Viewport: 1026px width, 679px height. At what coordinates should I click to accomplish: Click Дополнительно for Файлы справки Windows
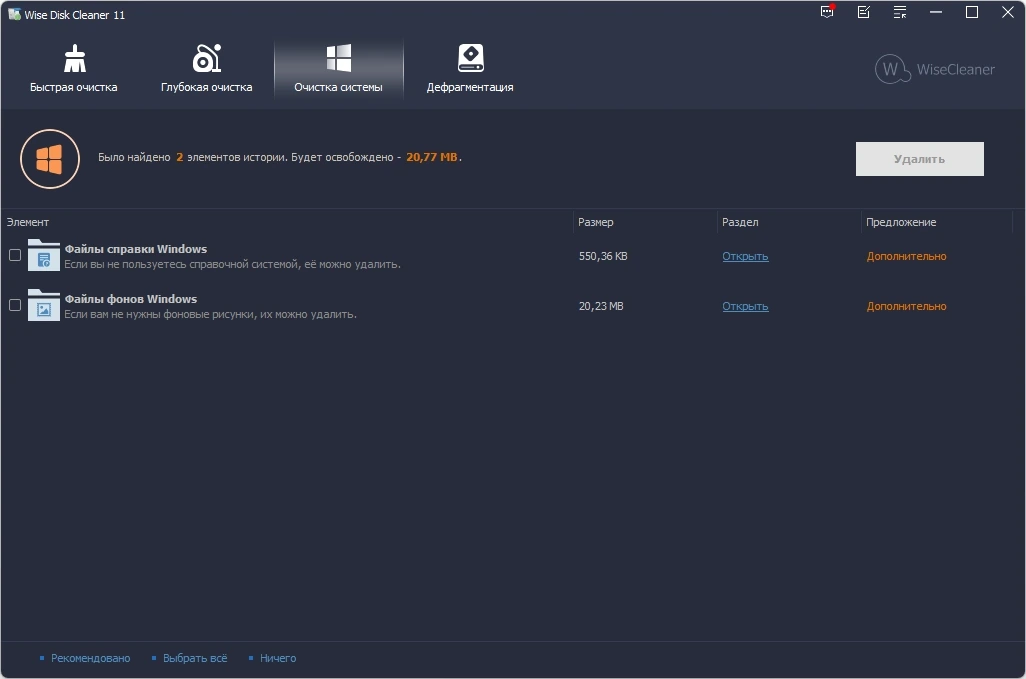click(906, 256)
